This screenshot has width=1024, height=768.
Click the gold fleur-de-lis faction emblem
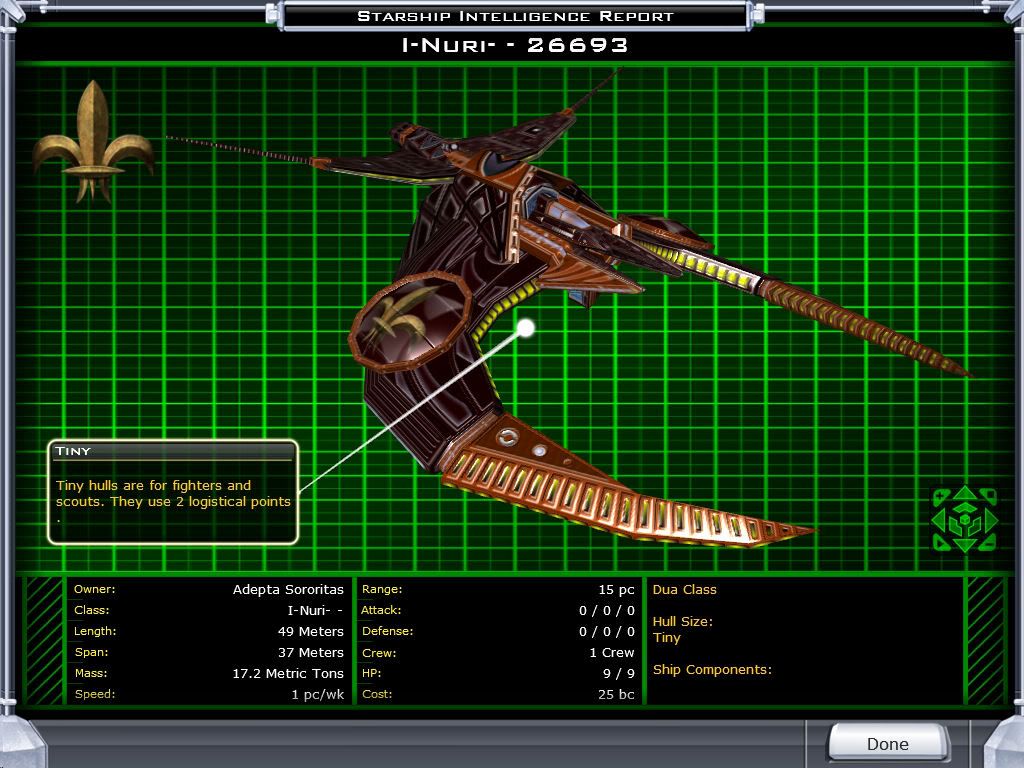pos(93,141)
